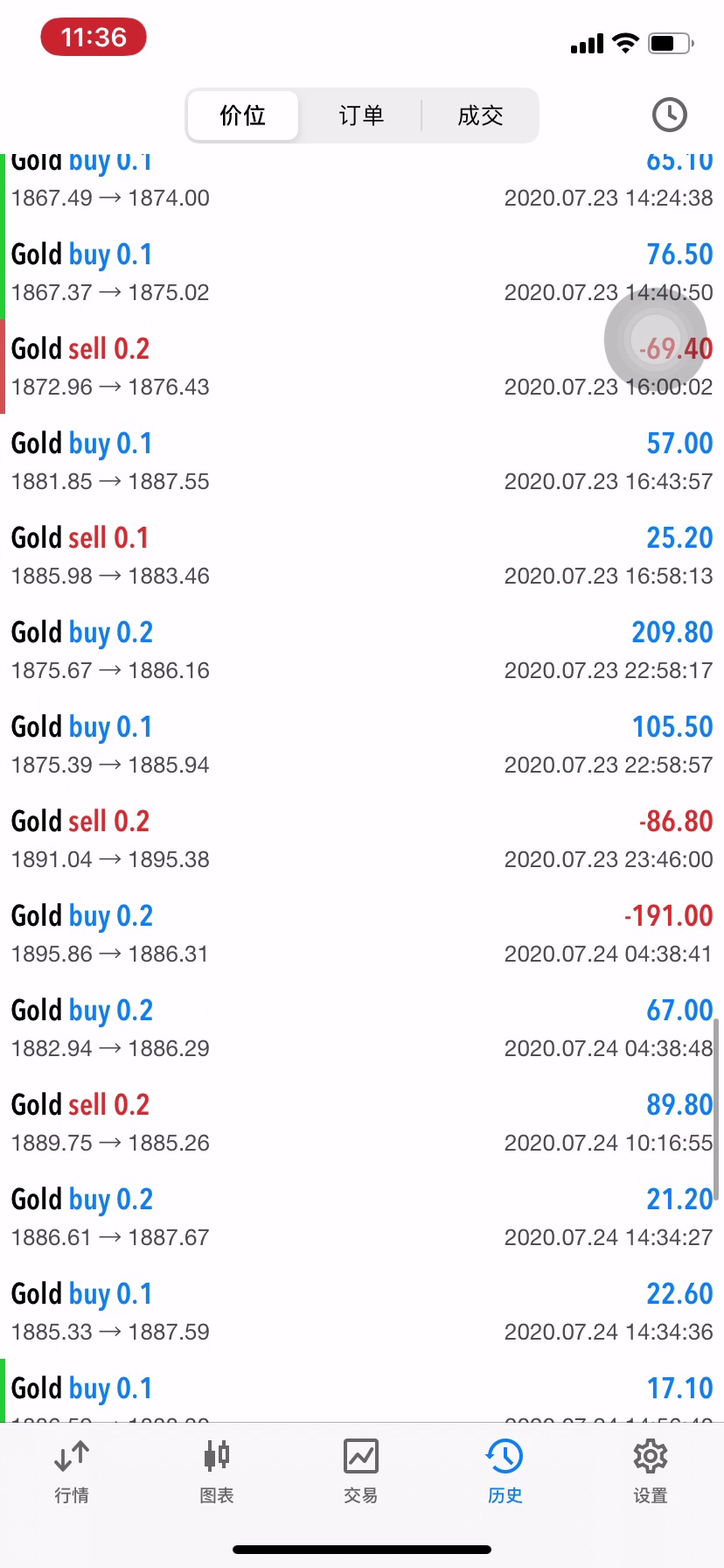724x1568 pixels.
Task: Open the 图表 chart icon
Action: [x=217, y=1471]
